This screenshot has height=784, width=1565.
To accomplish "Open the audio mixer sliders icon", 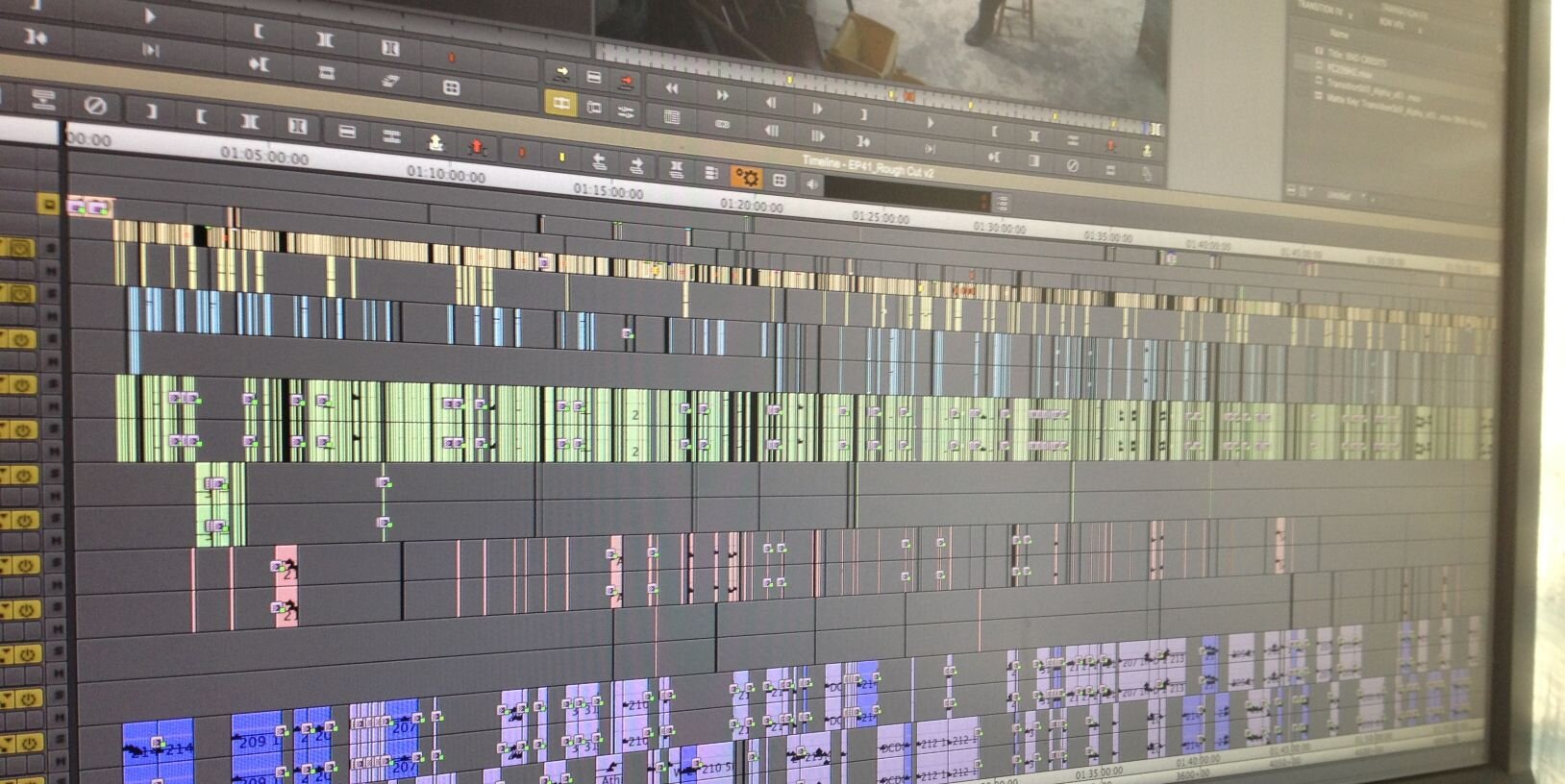I will click(626, 111).
